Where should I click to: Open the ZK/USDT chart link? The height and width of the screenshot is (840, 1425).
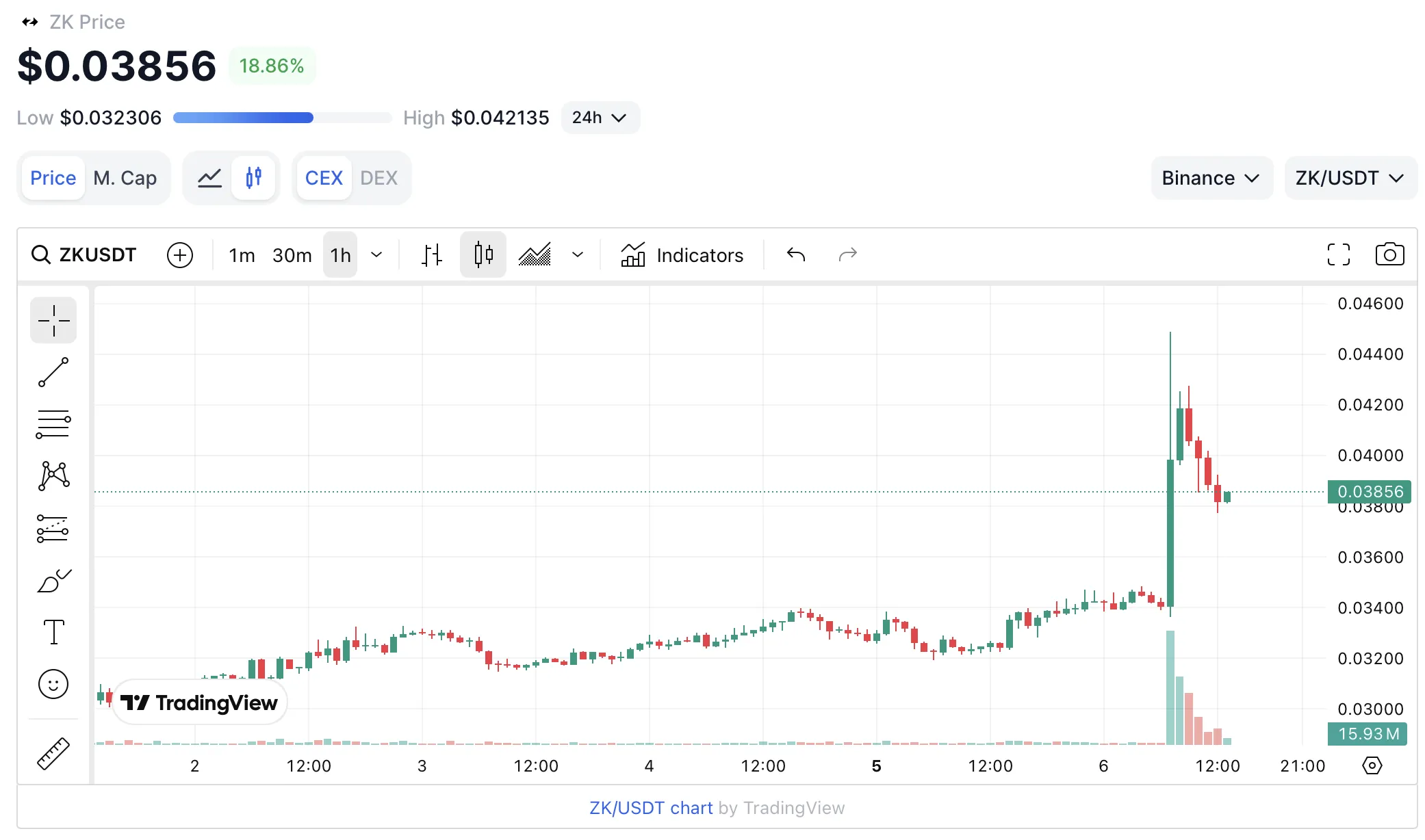coord(651,808)
